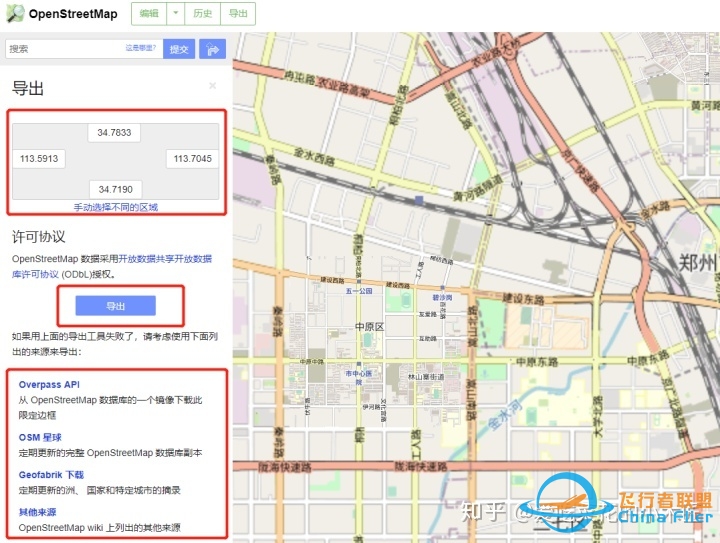Screen dimensions: 720x543
Task: Open the OSM 星球 link
Action: click(40, 437)
